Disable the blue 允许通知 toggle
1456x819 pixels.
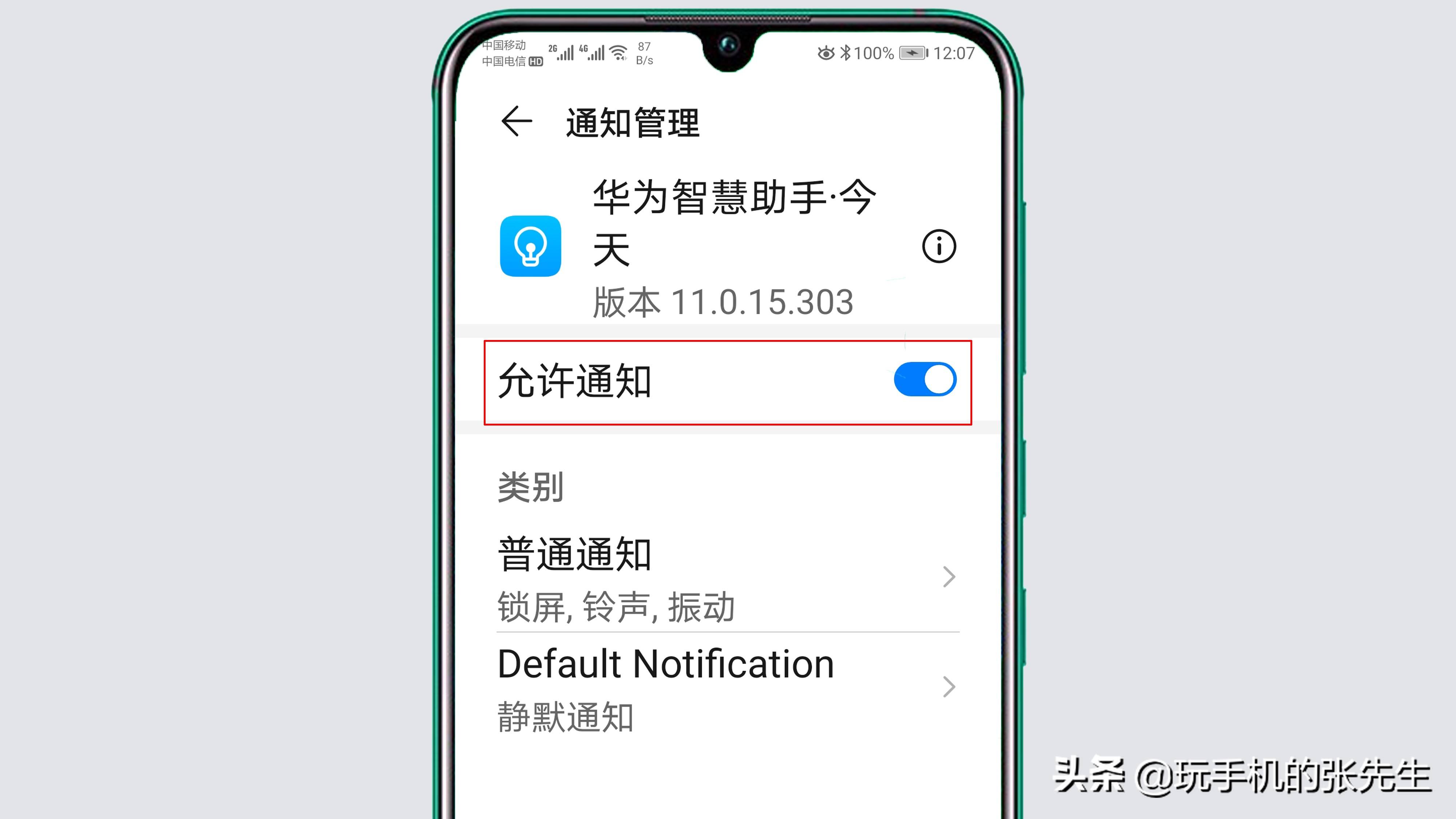pos(925,380)
